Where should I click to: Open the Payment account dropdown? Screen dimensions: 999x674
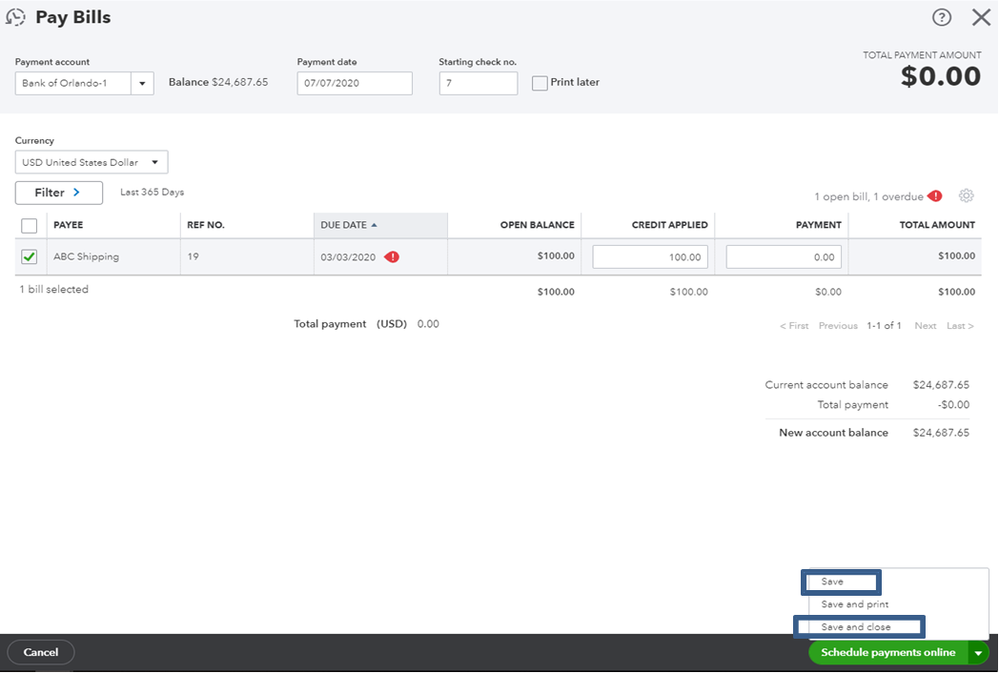pos(143,83)
